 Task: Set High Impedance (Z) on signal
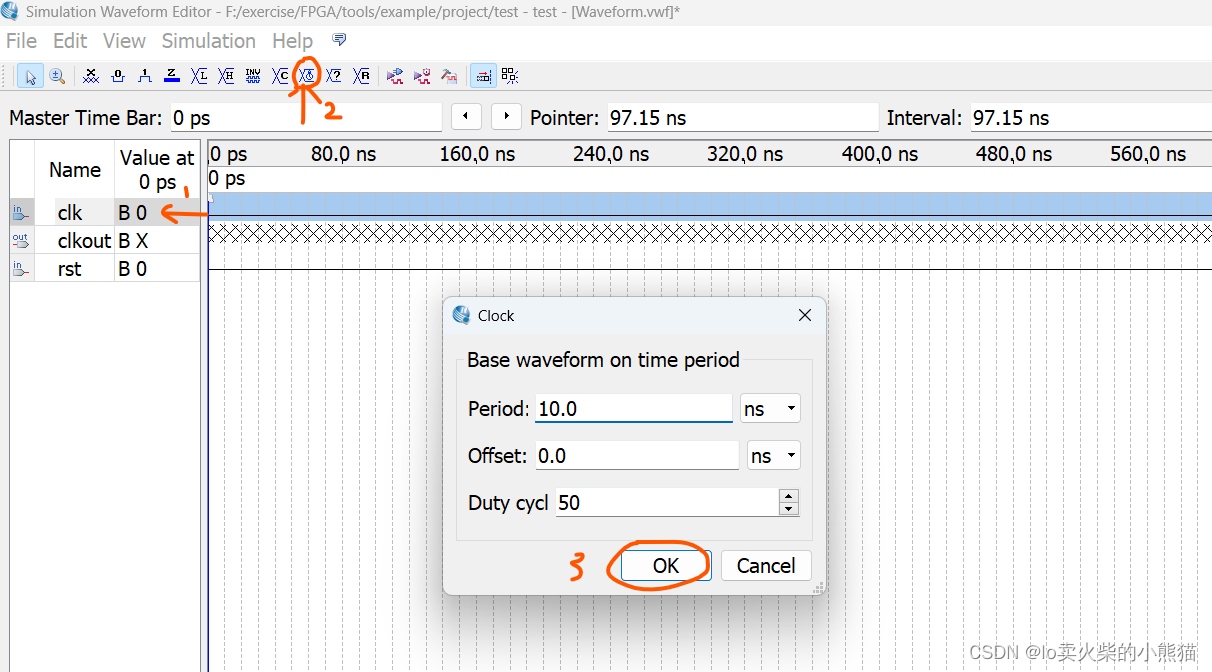pyautogui.click(x=172, y=76)
